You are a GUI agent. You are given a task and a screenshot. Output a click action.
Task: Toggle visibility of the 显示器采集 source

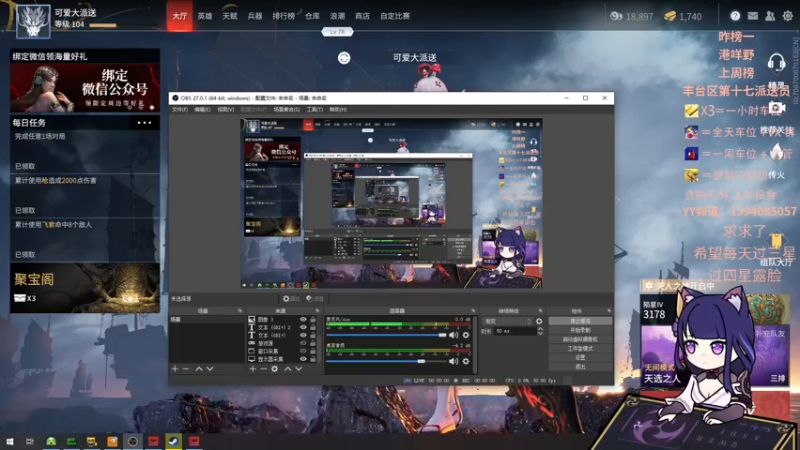pyautogui.click(x=303, y=359)
